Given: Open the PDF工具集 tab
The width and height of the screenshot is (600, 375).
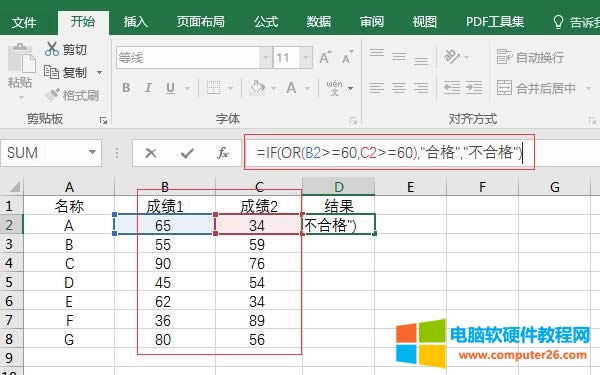Looking at the screenshot, I should 495,22.
